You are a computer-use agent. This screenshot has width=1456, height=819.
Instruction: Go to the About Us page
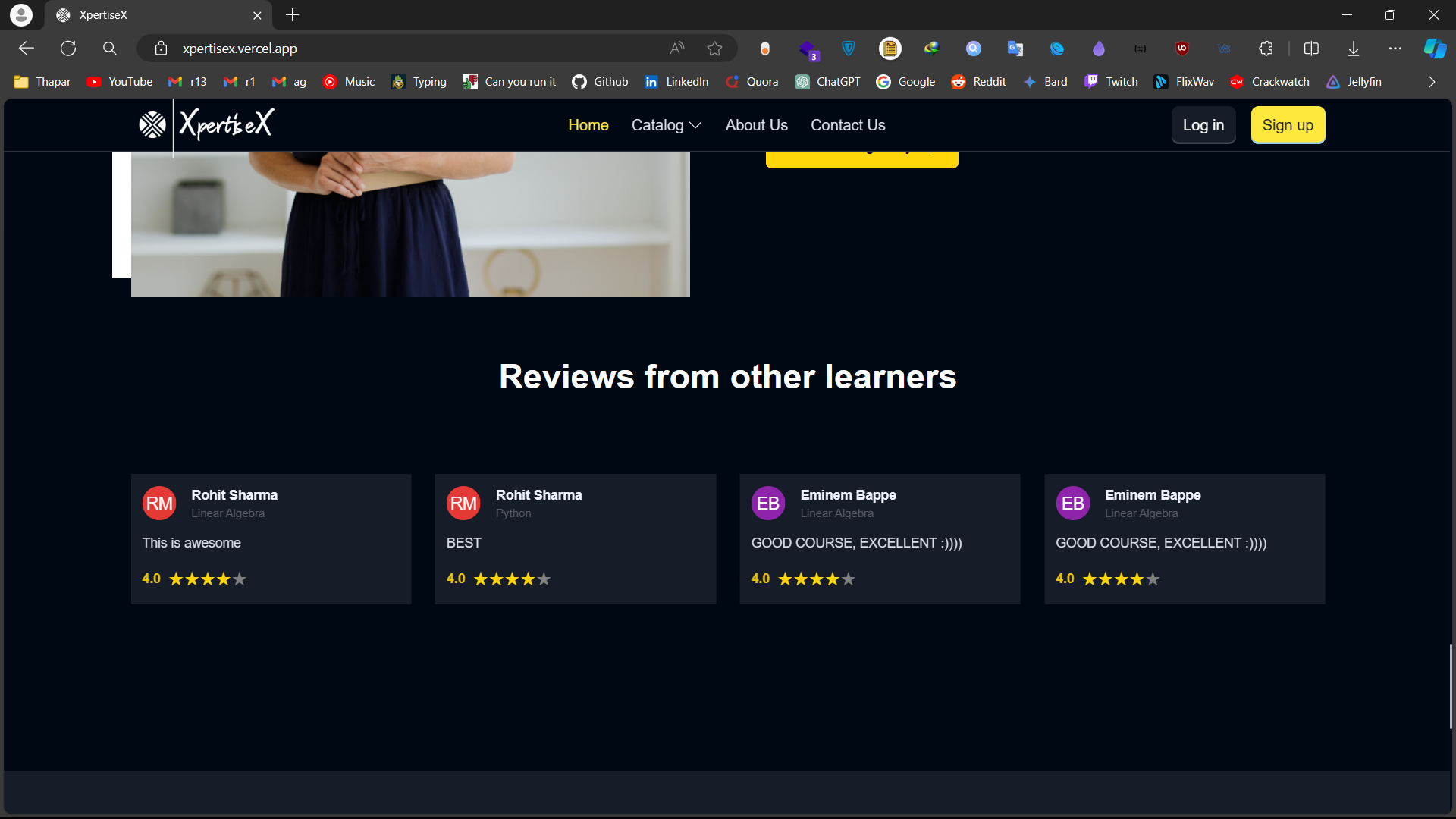click(756, 125)
